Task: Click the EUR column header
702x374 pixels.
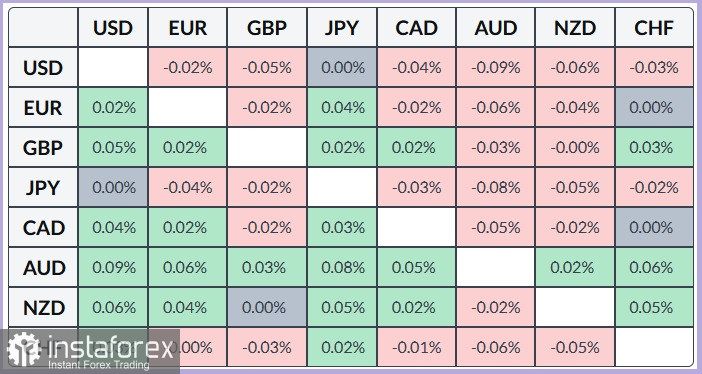Action: coord(188,28)
